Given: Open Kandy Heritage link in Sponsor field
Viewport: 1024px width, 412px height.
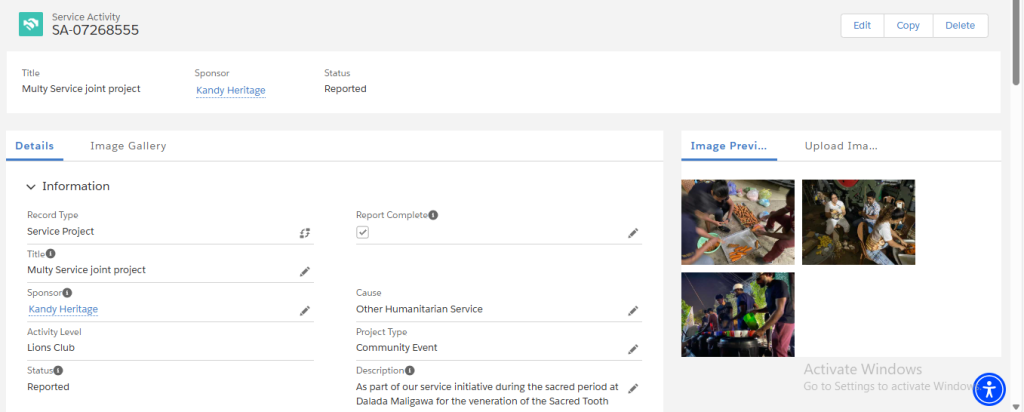Looking at the screenshot, I should tap(63, 309).
